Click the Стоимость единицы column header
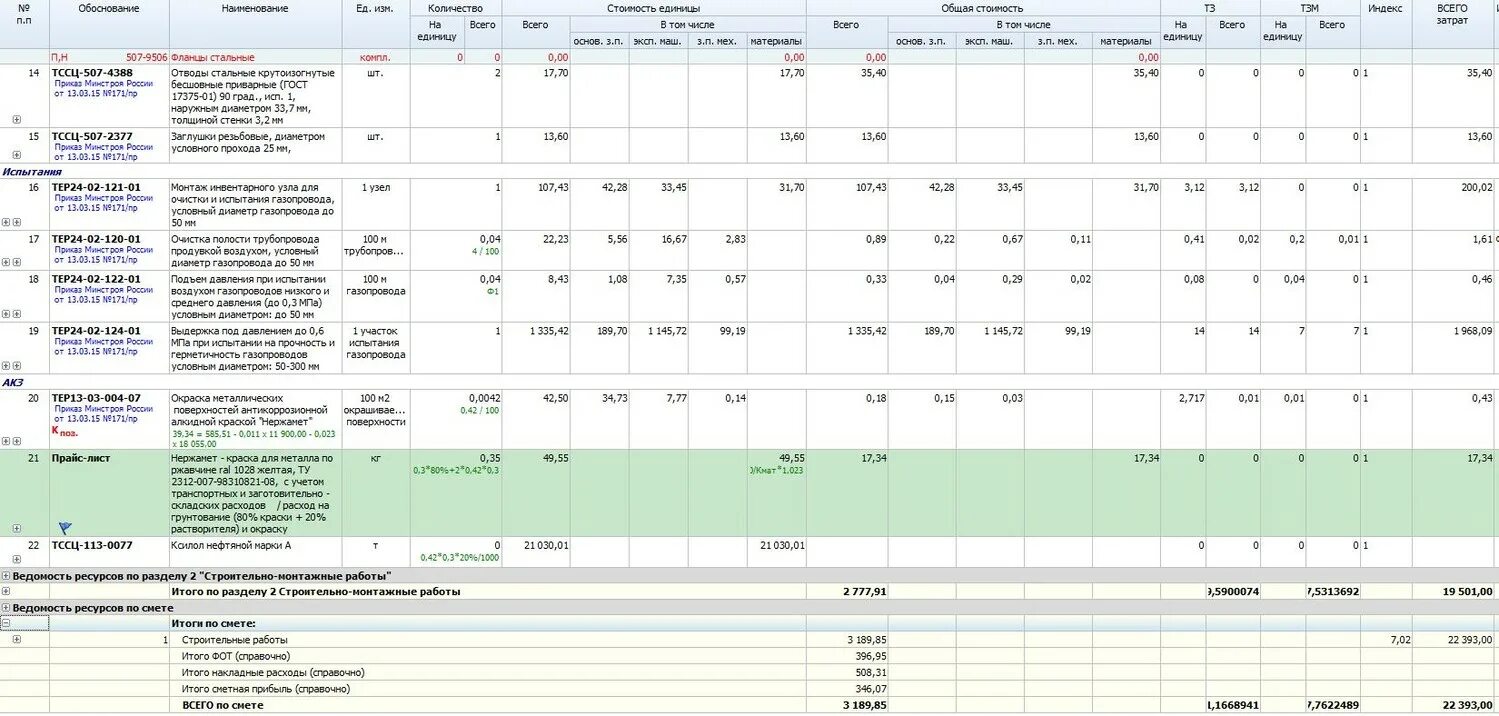 pos(654,8)
